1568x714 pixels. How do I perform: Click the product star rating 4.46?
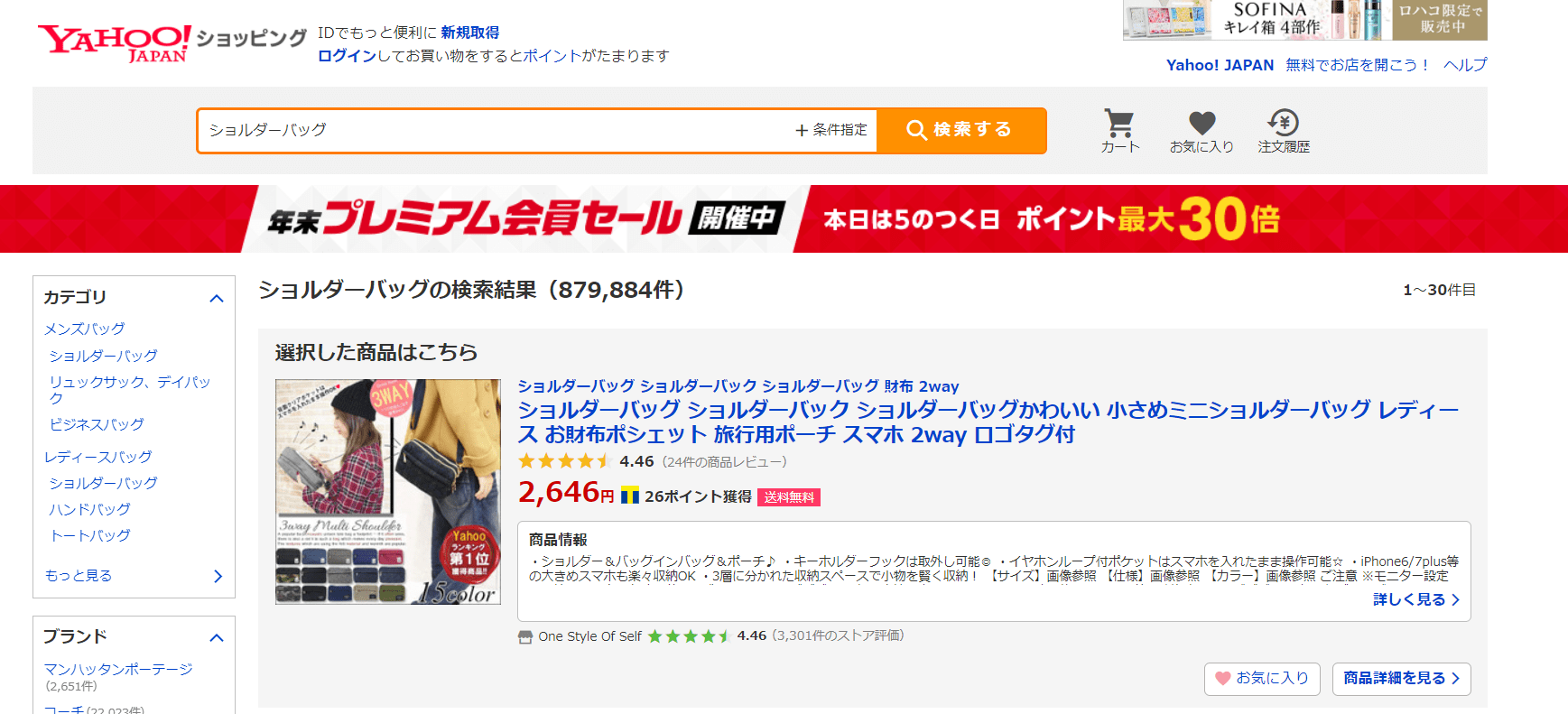586,461
